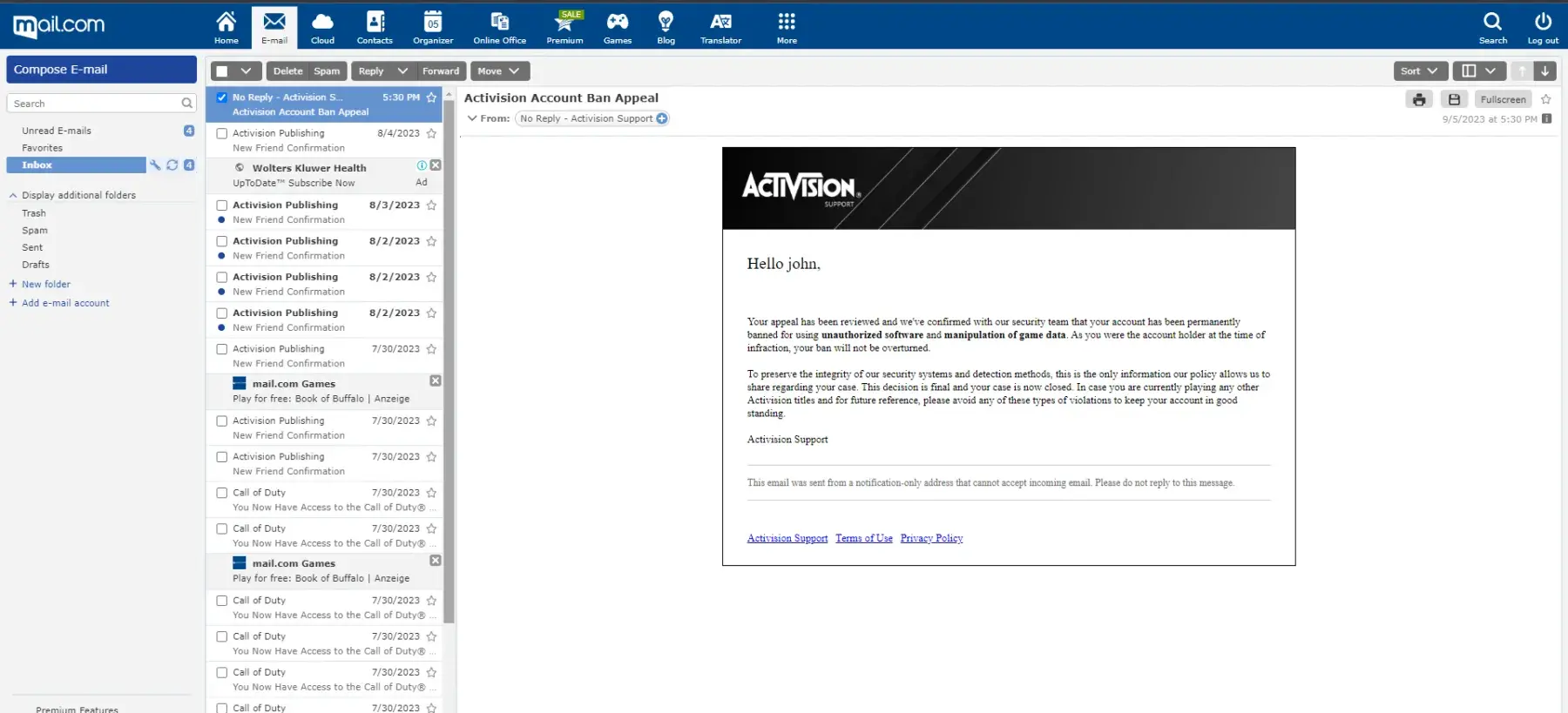Refresh the Inbox with the reload icon
Image resolution: width=1568 pixels, height=713 pixels.
coord(172,165)
